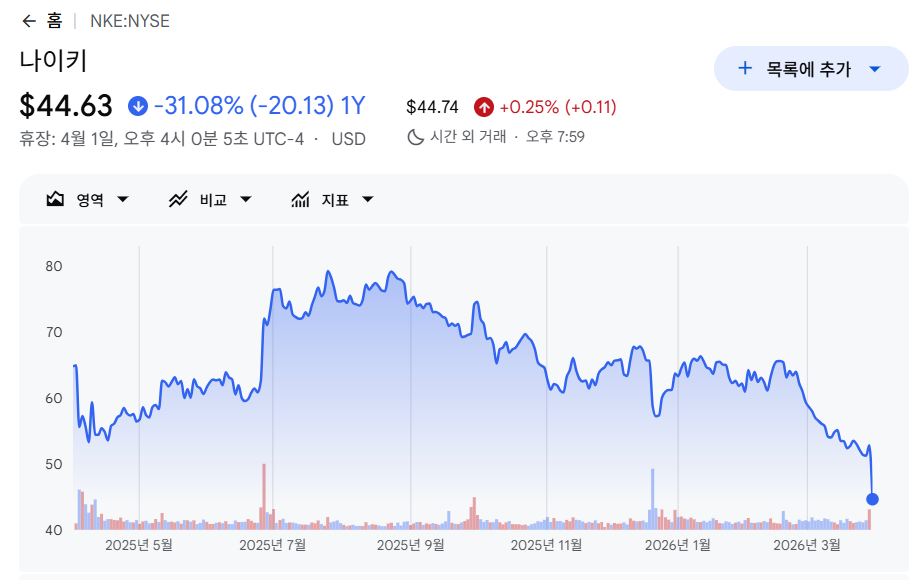919x580 pixels.
Task: Click the plus icon on 목록에 추가
Action: (744, 68)
